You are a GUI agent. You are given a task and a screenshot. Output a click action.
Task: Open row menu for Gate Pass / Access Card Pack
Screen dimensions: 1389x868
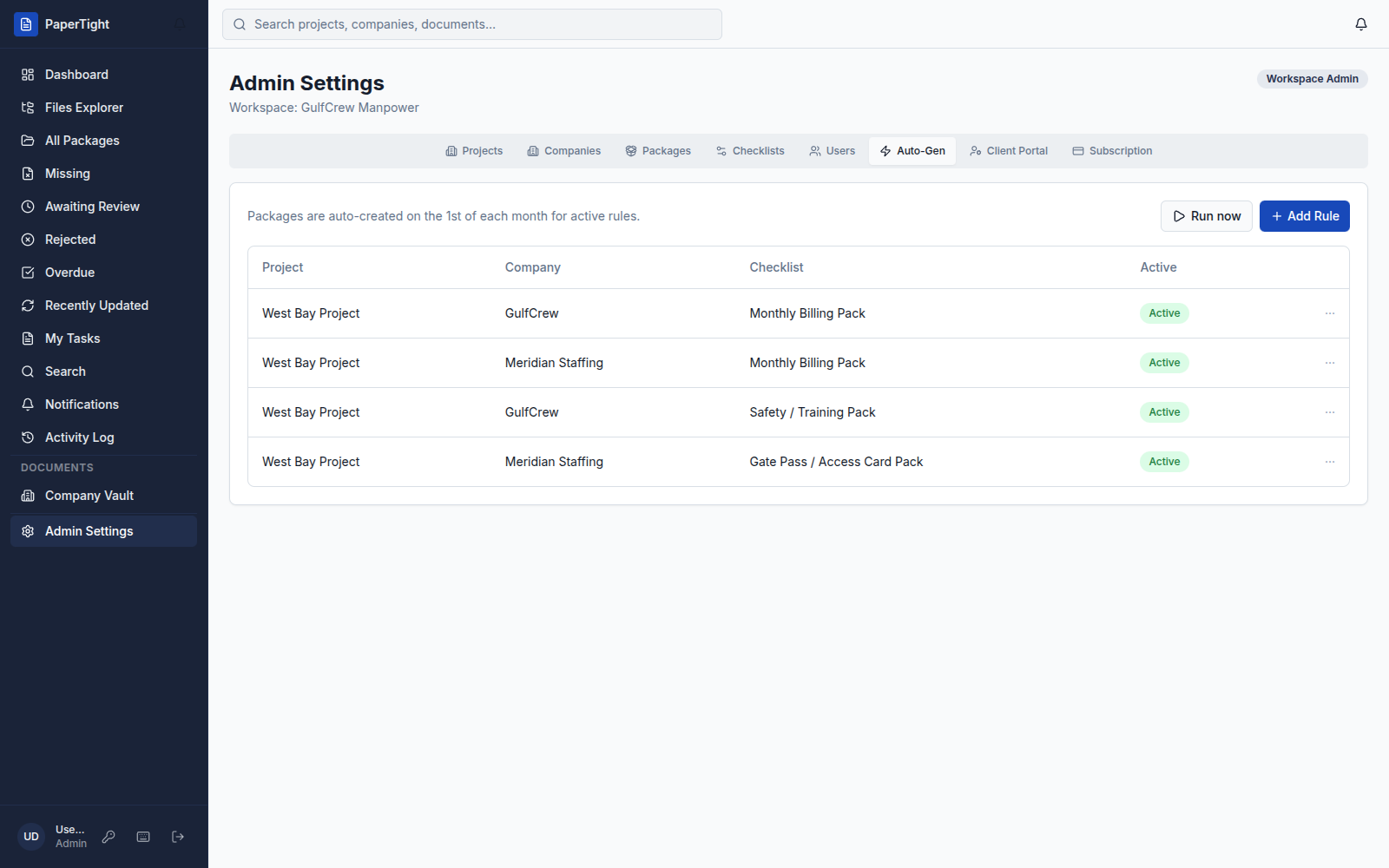(1330, 462)
